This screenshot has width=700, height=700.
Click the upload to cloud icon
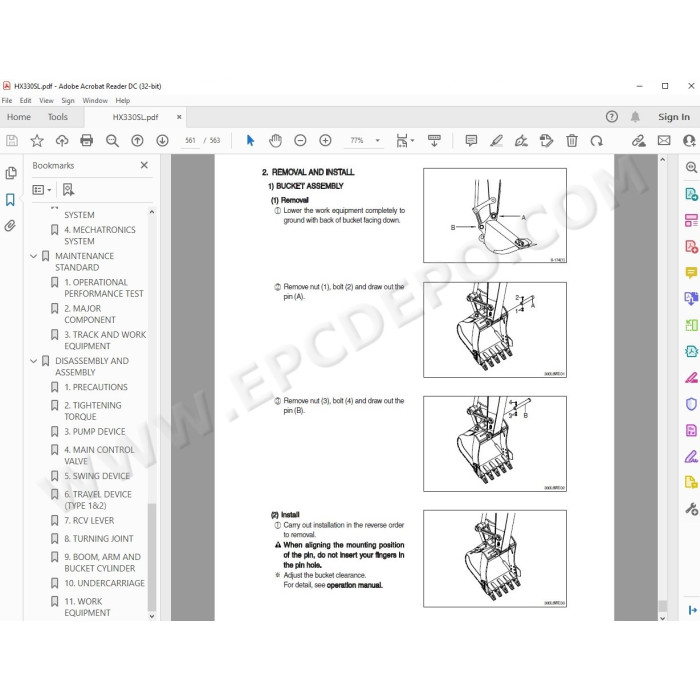coord(62,141)
